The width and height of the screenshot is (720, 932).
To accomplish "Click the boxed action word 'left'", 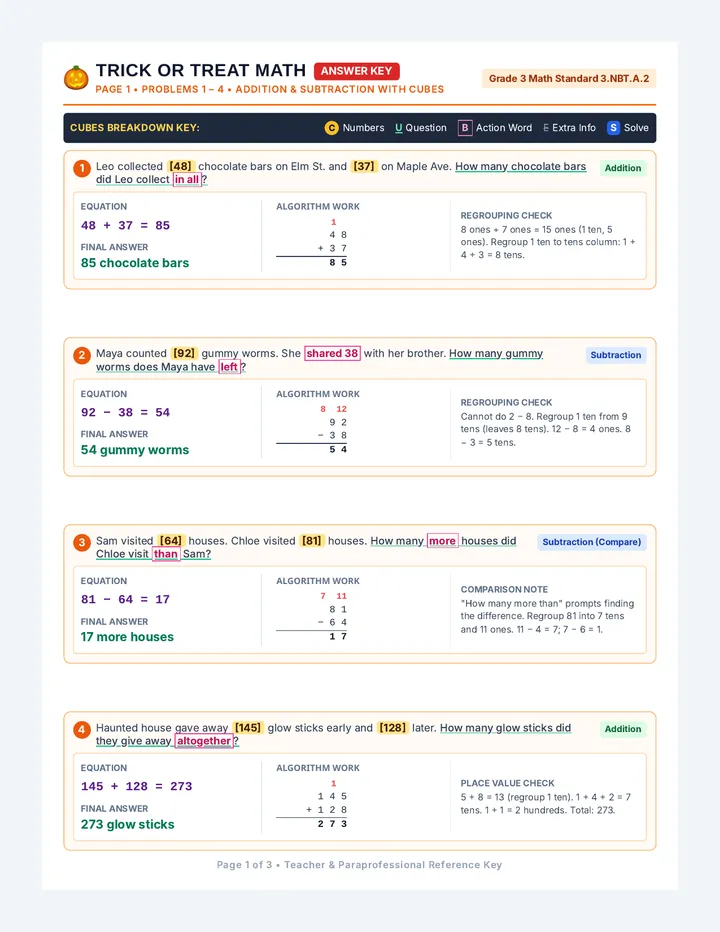I will pyautogui.click(x=229, y=367).
